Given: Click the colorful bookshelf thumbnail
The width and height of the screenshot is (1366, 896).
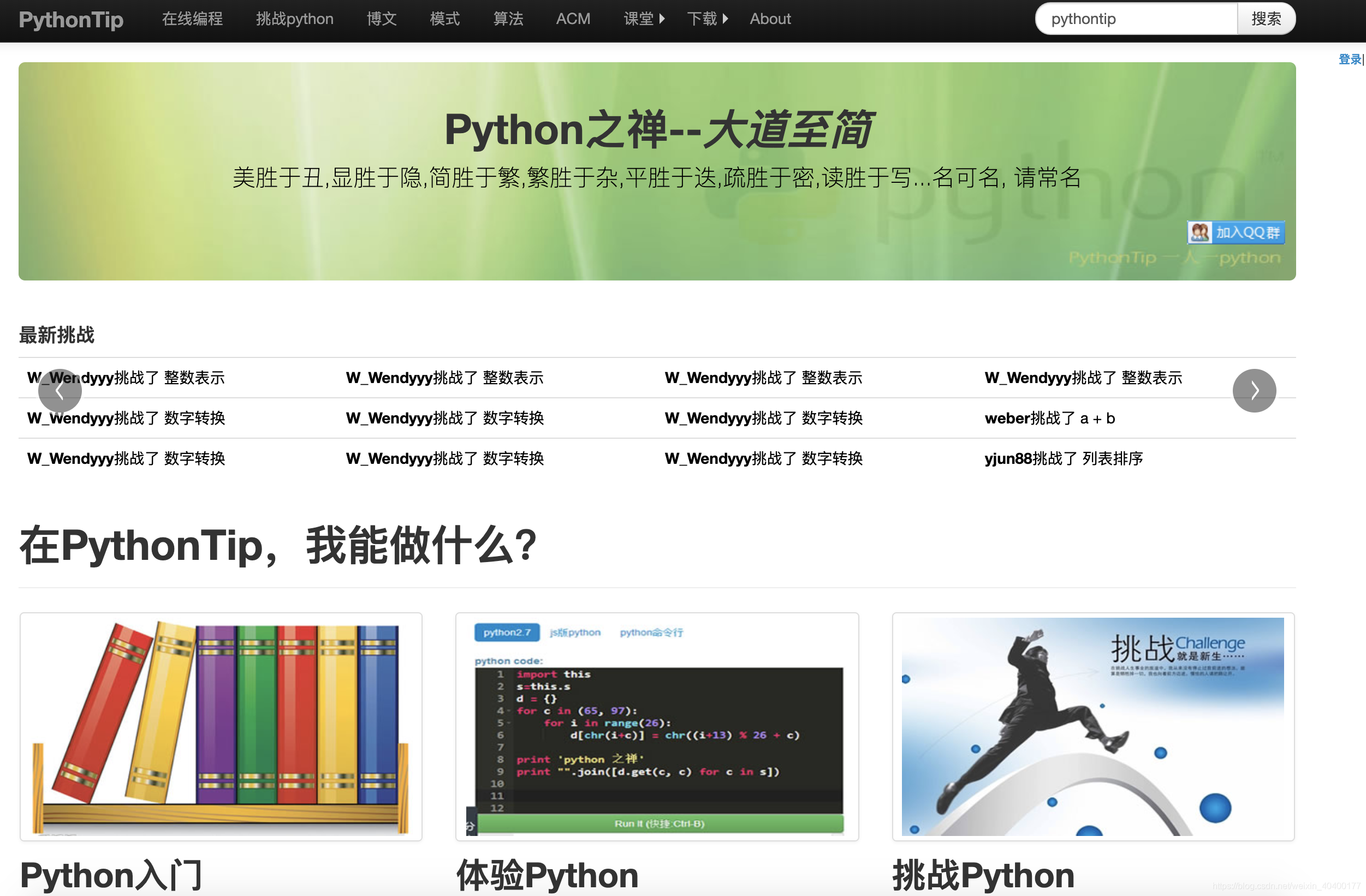Looking at the screenshot, I should tap(221, 726).
